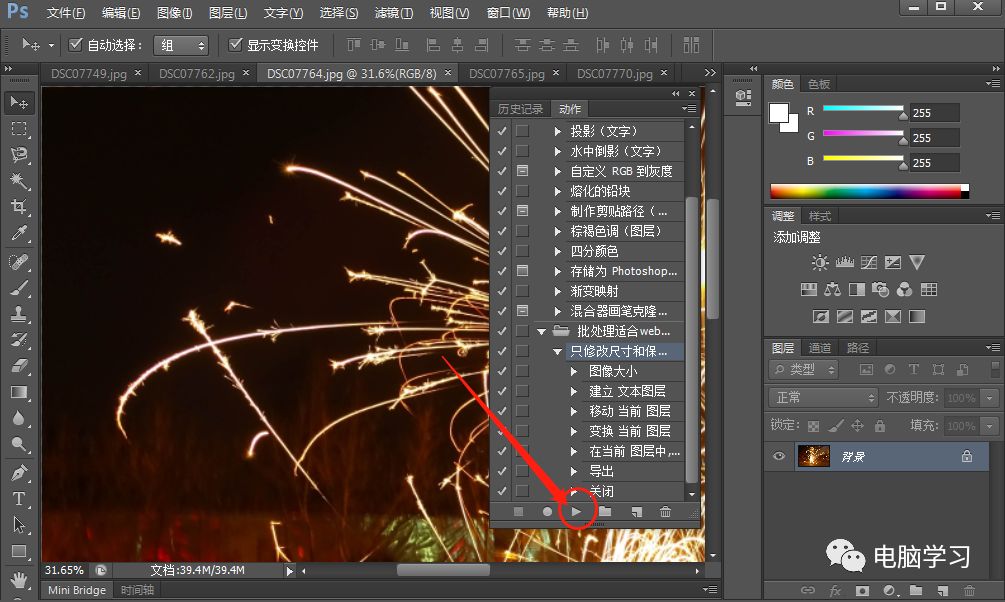1005x602 pixels.
Task: Open the layer filter 类型 dropdown
Action: point(804,369)
